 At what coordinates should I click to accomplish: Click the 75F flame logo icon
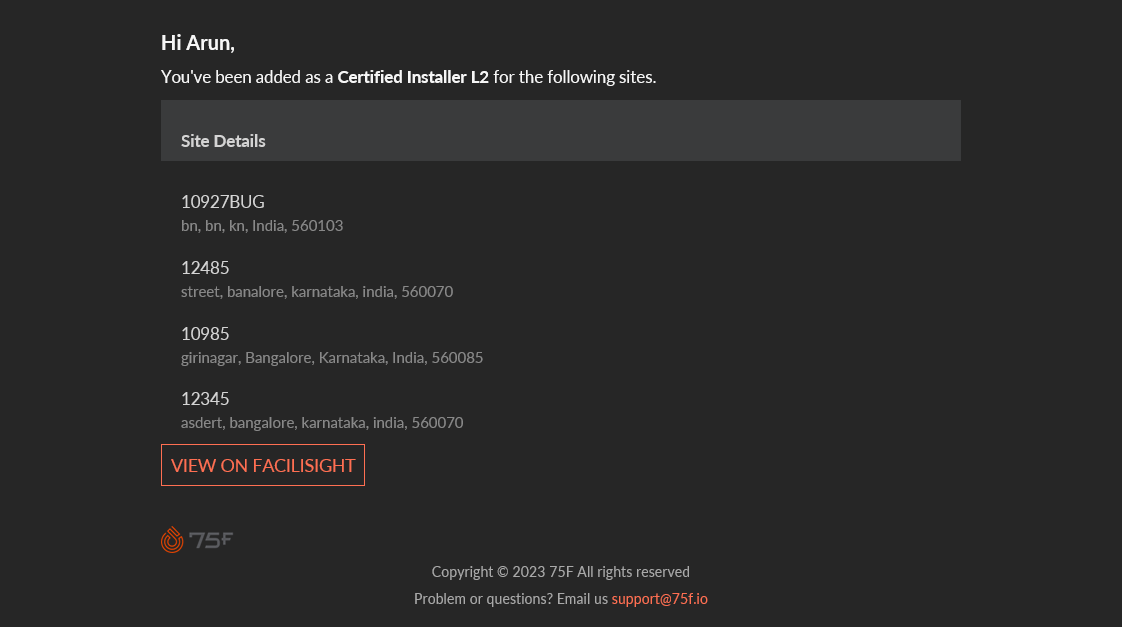point(172,540)
